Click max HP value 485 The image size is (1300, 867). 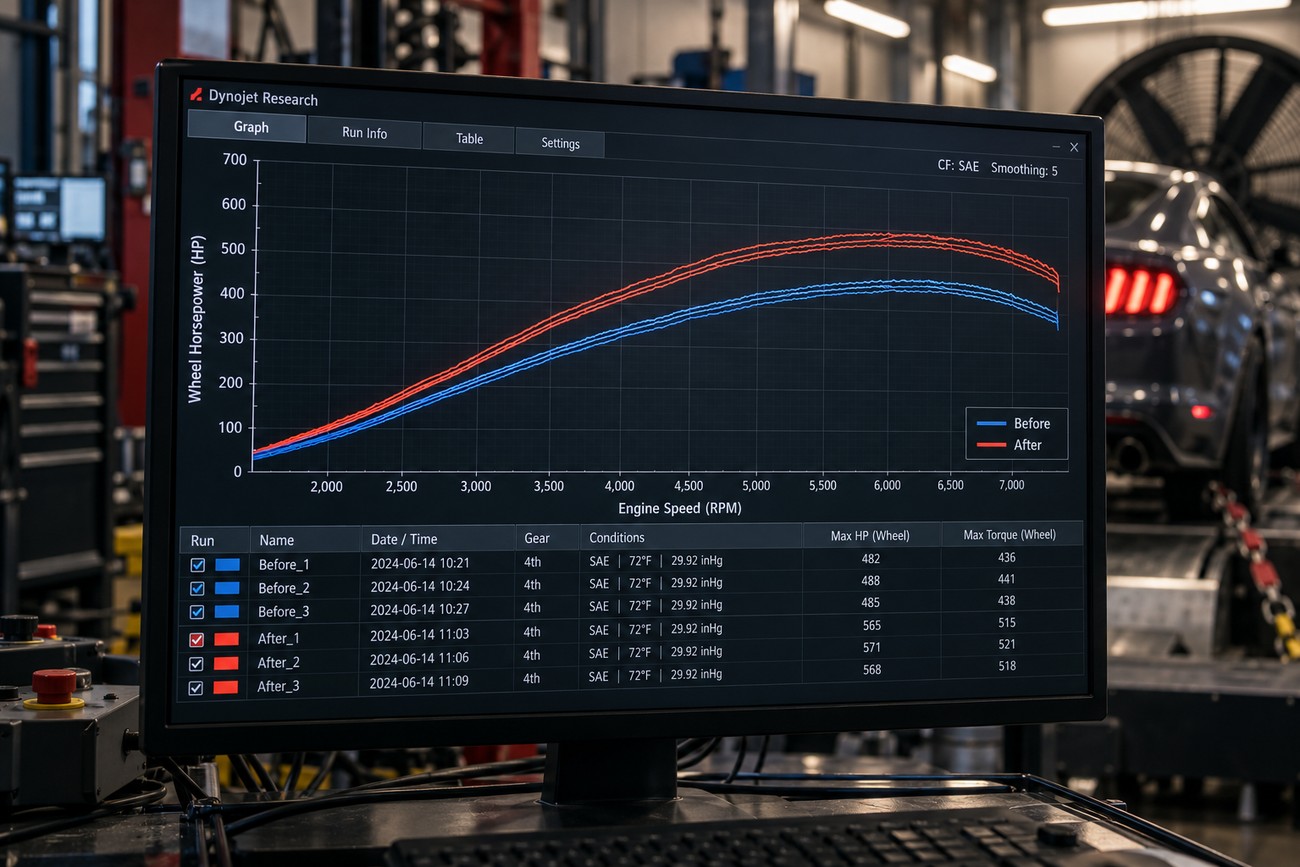[x=871, y=603]
